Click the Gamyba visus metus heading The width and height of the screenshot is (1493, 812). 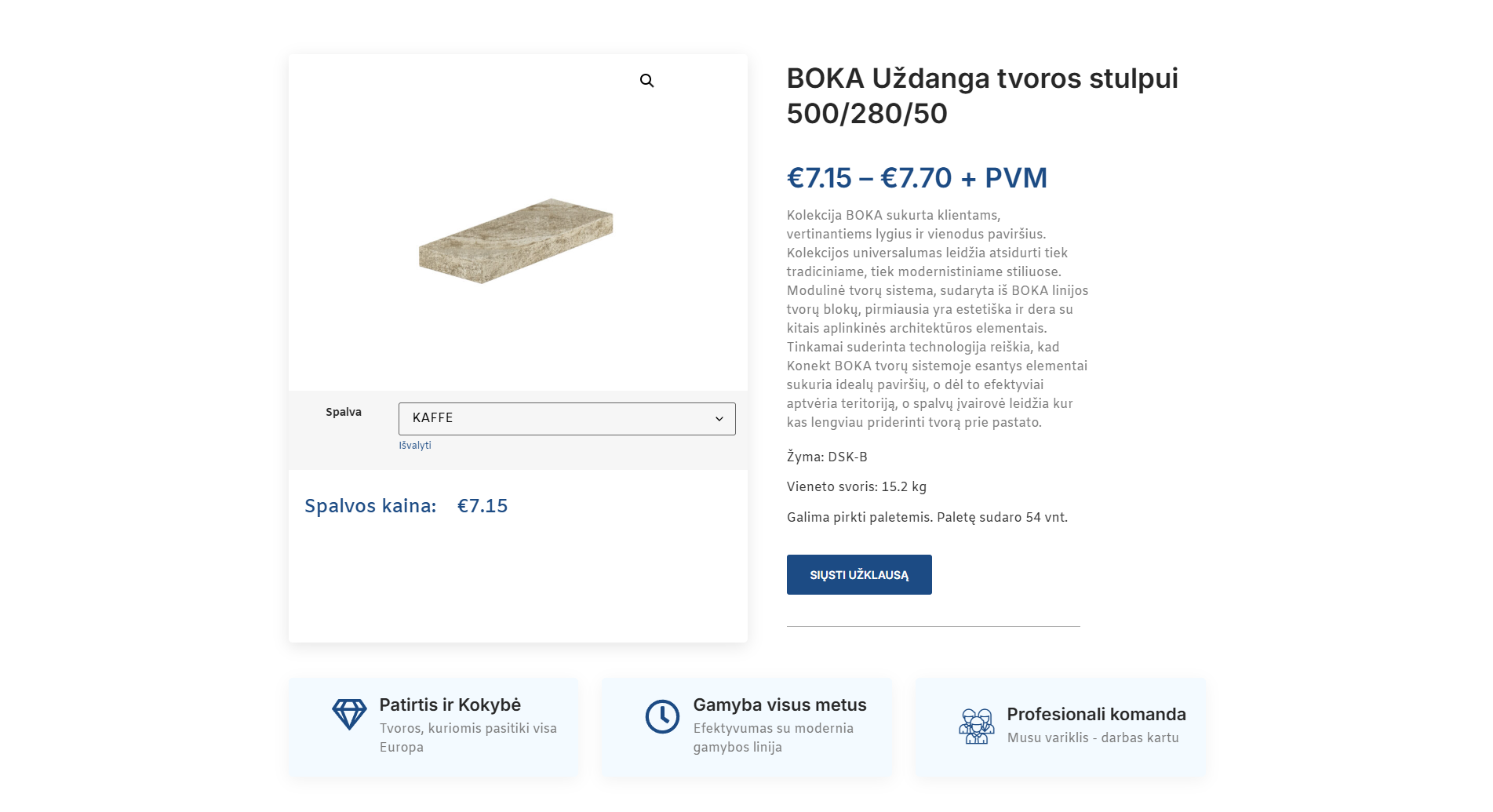(x=779, y=705)
